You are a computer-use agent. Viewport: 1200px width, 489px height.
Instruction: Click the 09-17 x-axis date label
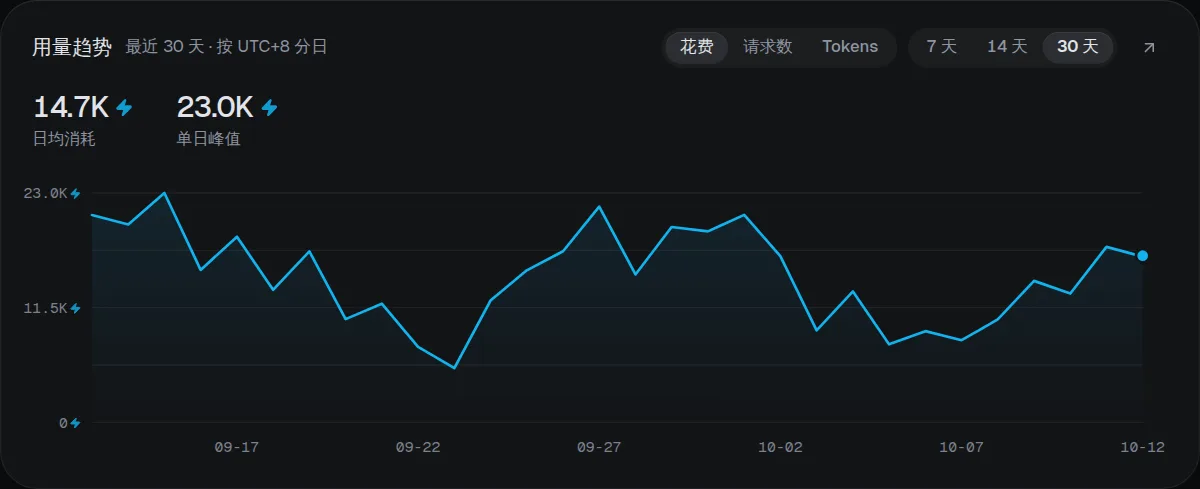coord(237,447)
